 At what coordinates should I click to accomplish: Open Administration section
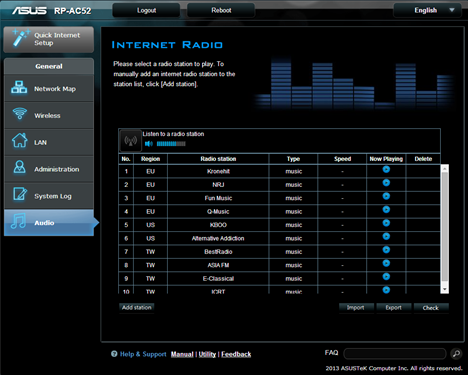[49, 169]
